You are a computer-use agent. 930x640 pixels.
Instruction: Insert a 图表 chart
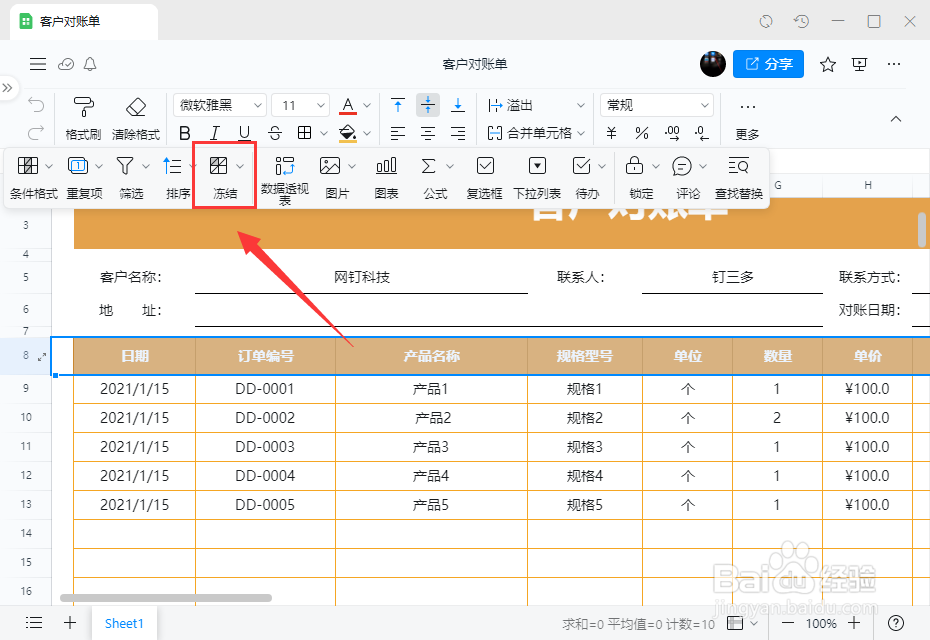tap(386, 176)
